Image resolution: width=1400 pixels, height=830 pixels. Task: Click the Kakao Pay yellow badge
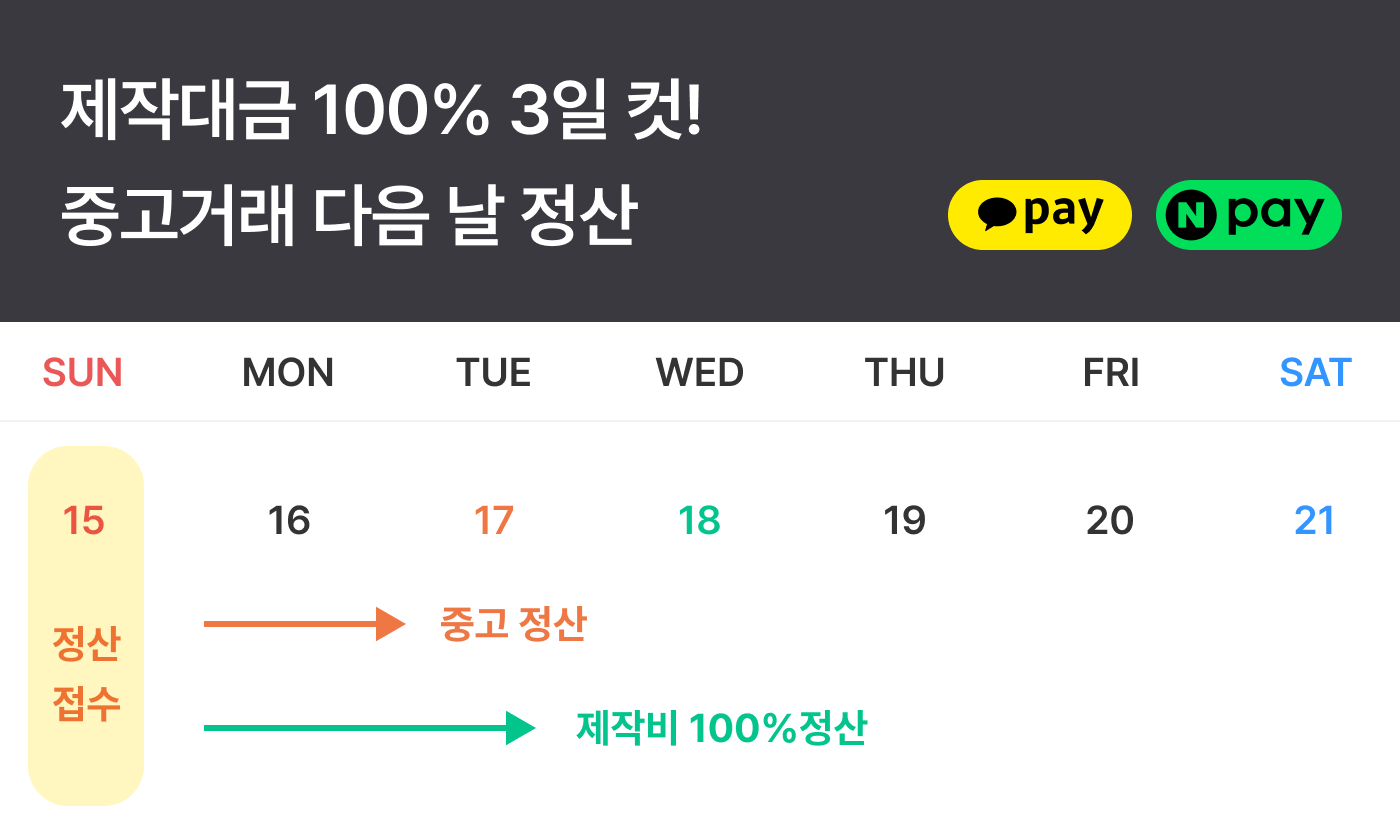1039,215
